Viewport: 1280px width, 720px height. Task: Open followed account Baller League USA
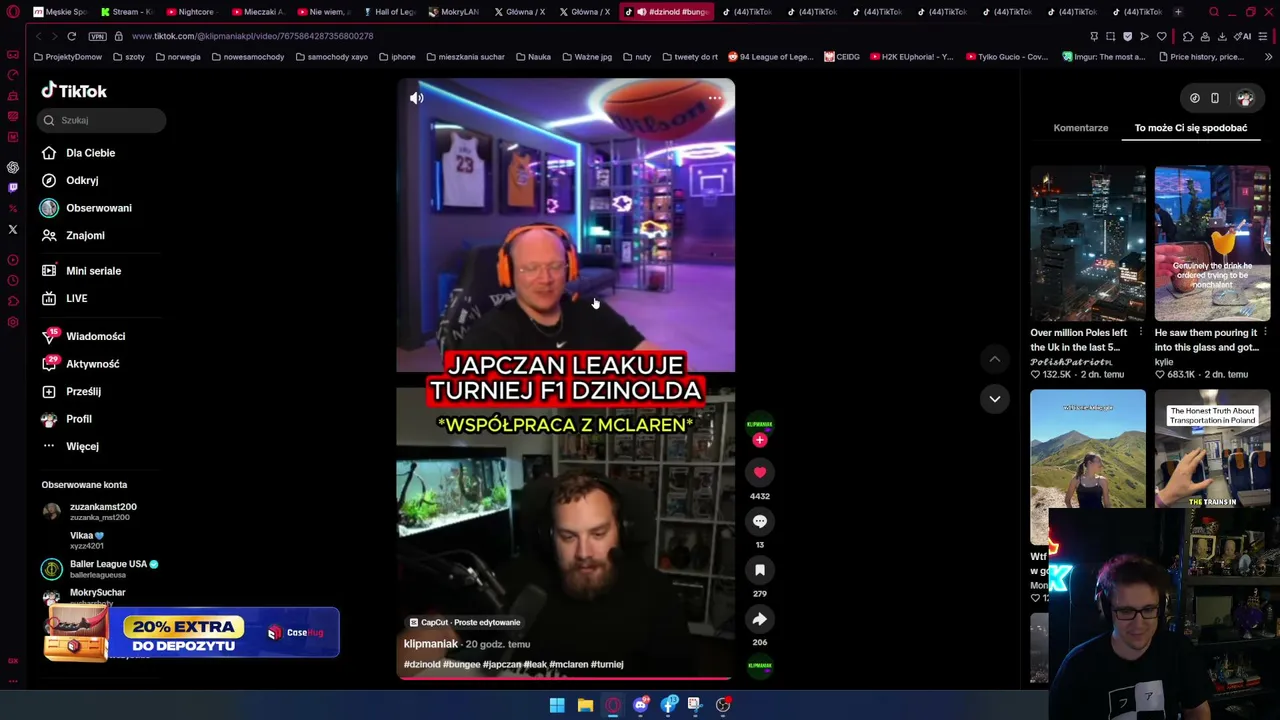pos(100,568)
